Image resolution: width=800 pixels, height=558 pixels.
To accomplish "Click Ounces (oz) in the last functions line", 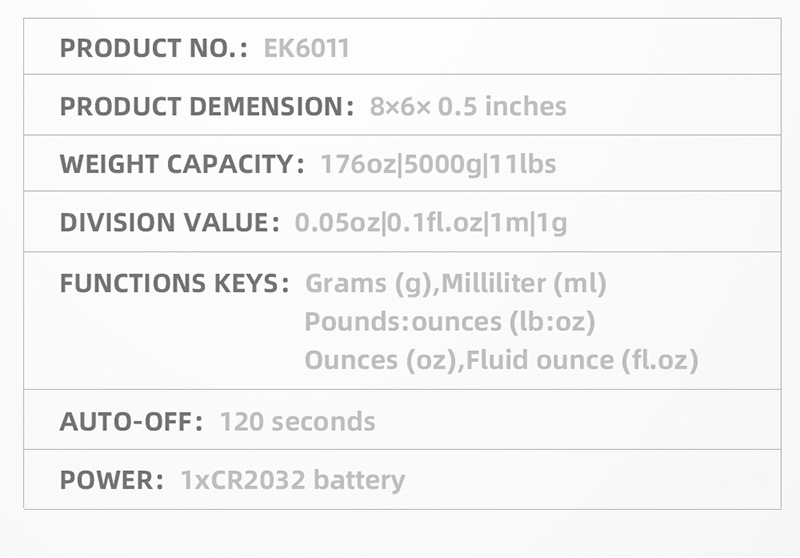I will pos(380,360).
